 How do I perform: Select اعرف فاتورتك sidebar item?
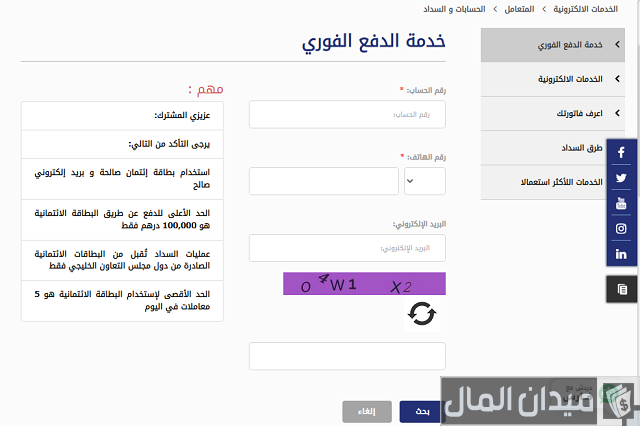(553, 113)
